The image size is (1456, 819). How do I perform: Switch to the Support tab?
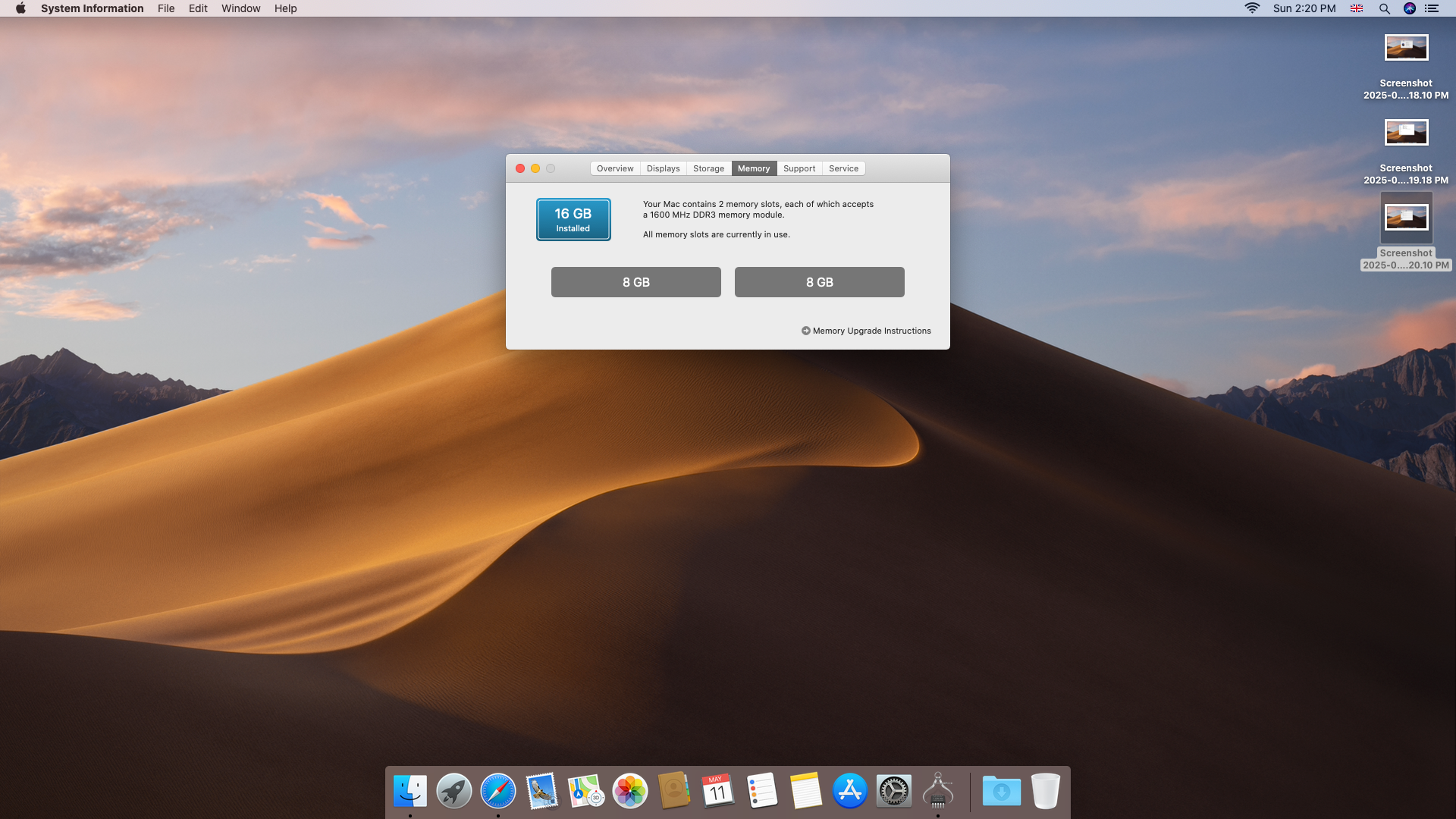point(799,168)
